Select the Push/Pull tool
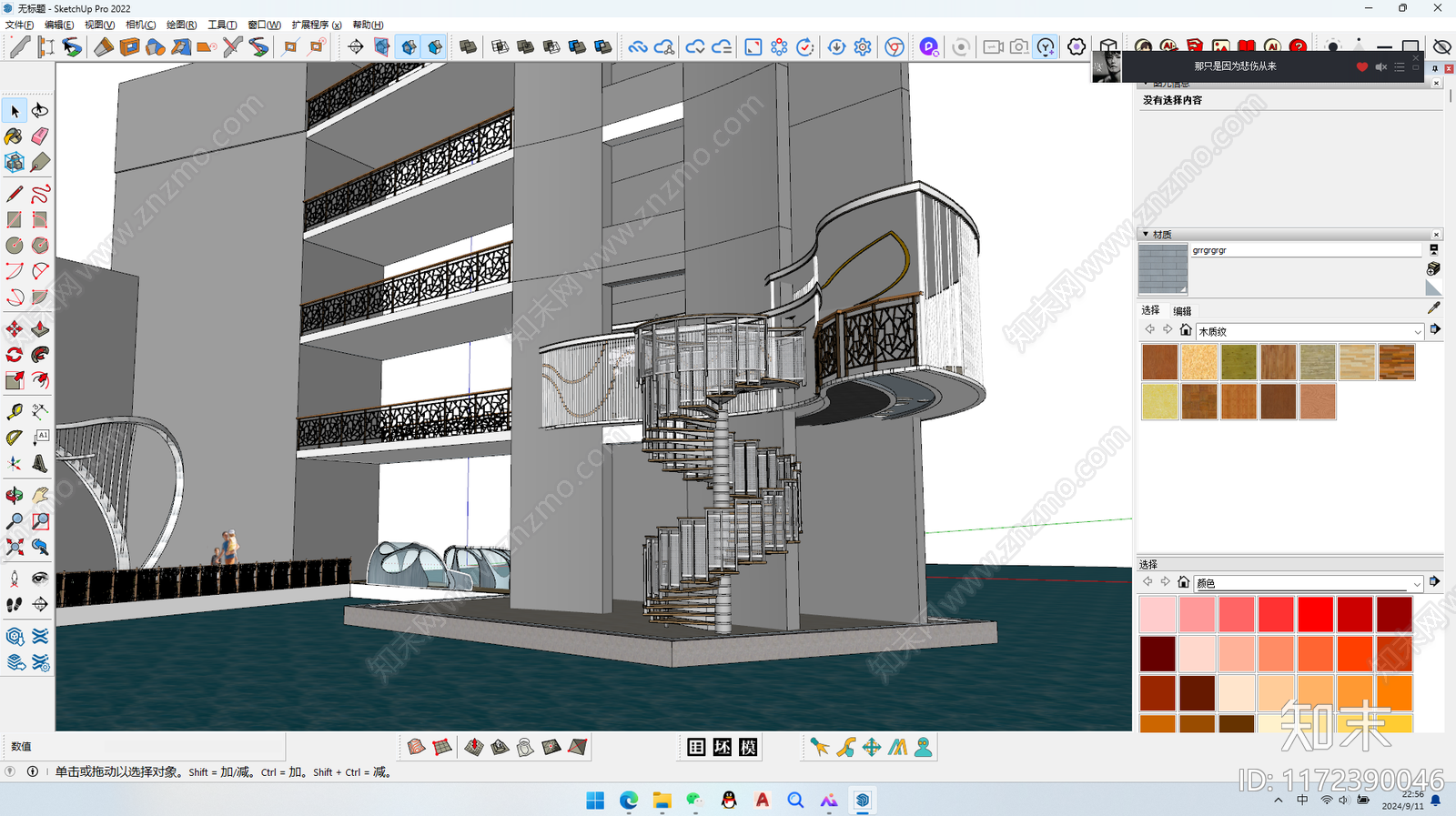Viewport: 1456px width, 816px height. click(x=40, y=328)
